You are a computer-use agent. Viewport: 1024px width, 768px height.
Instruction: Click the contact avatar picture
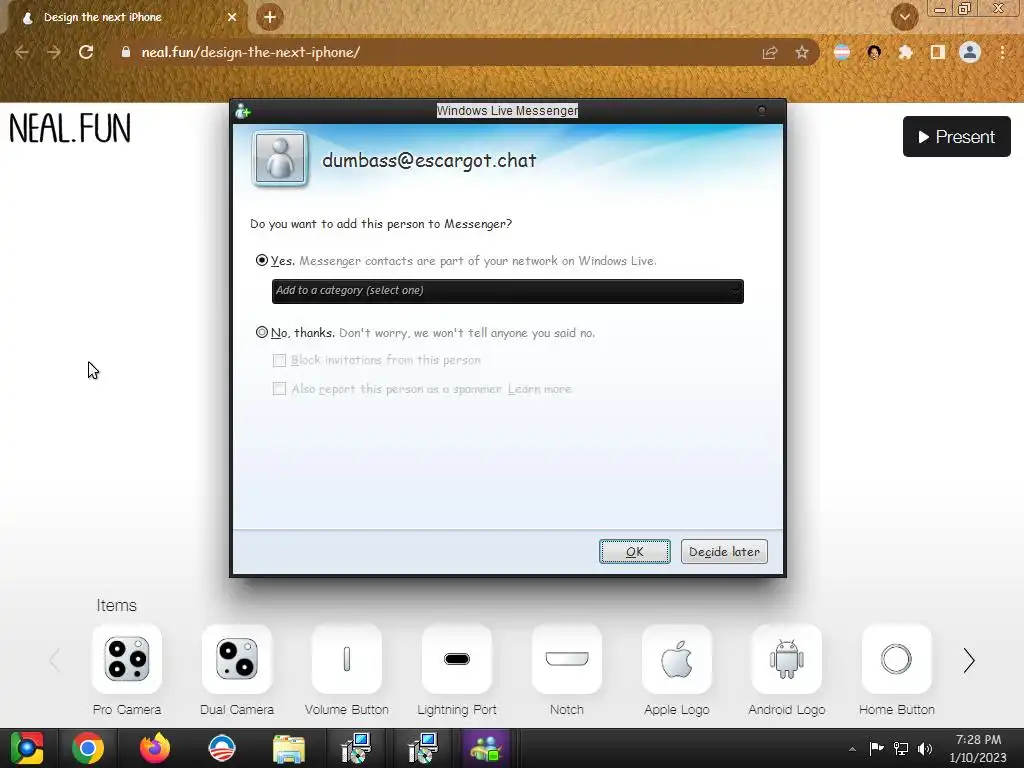(280, 158)
